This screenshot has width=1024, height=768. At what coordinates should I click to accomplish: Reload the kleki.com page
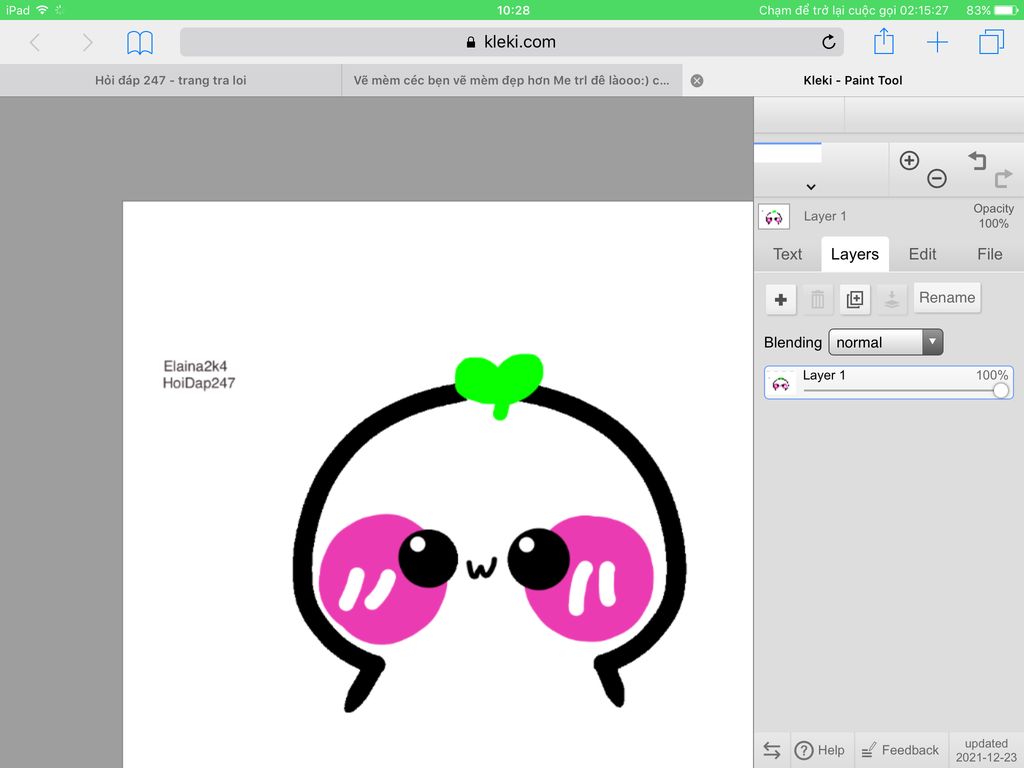(828, 42)
